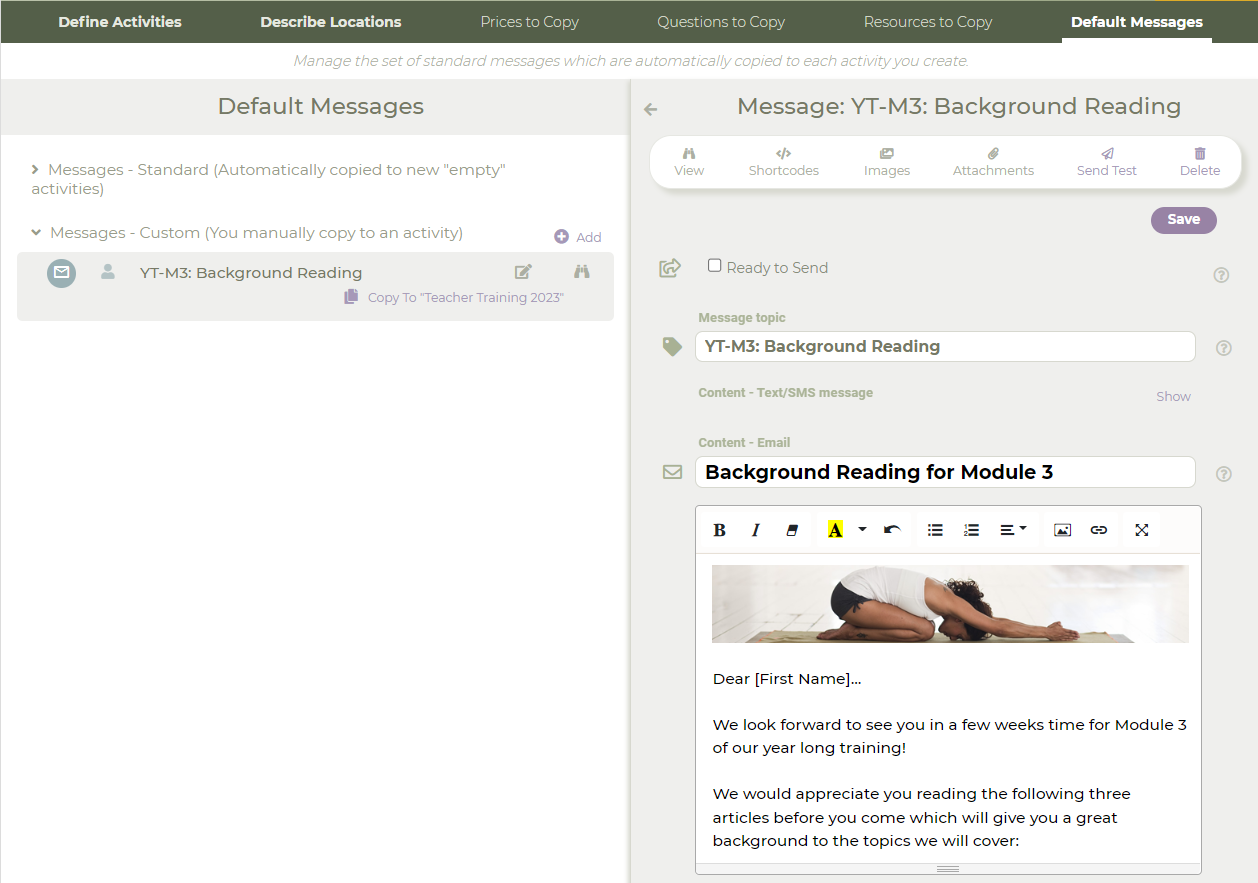Click the share icon next to Ready to Send
Viewport: 1258px width, 883px height.
670,267
